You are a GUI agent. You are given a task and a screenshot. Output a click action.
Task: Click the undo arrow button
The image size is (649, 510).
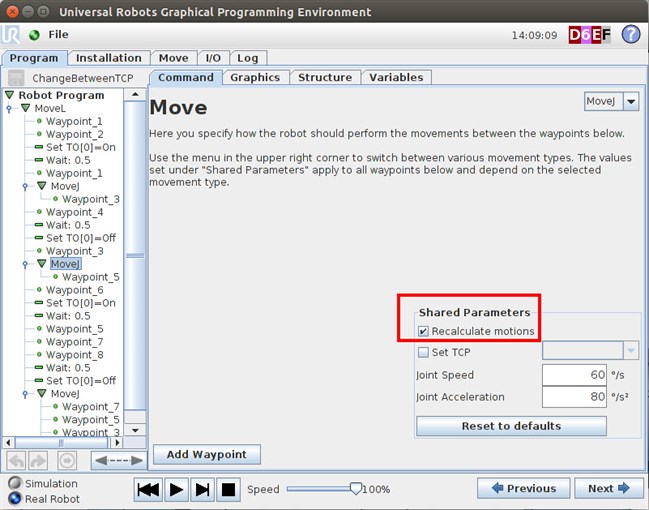(17, 461)
